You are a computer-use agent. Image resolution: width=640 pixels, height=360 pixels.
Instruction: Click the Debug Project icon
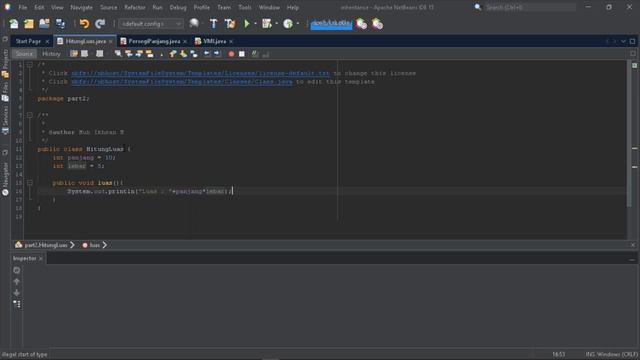pos(267,24)
